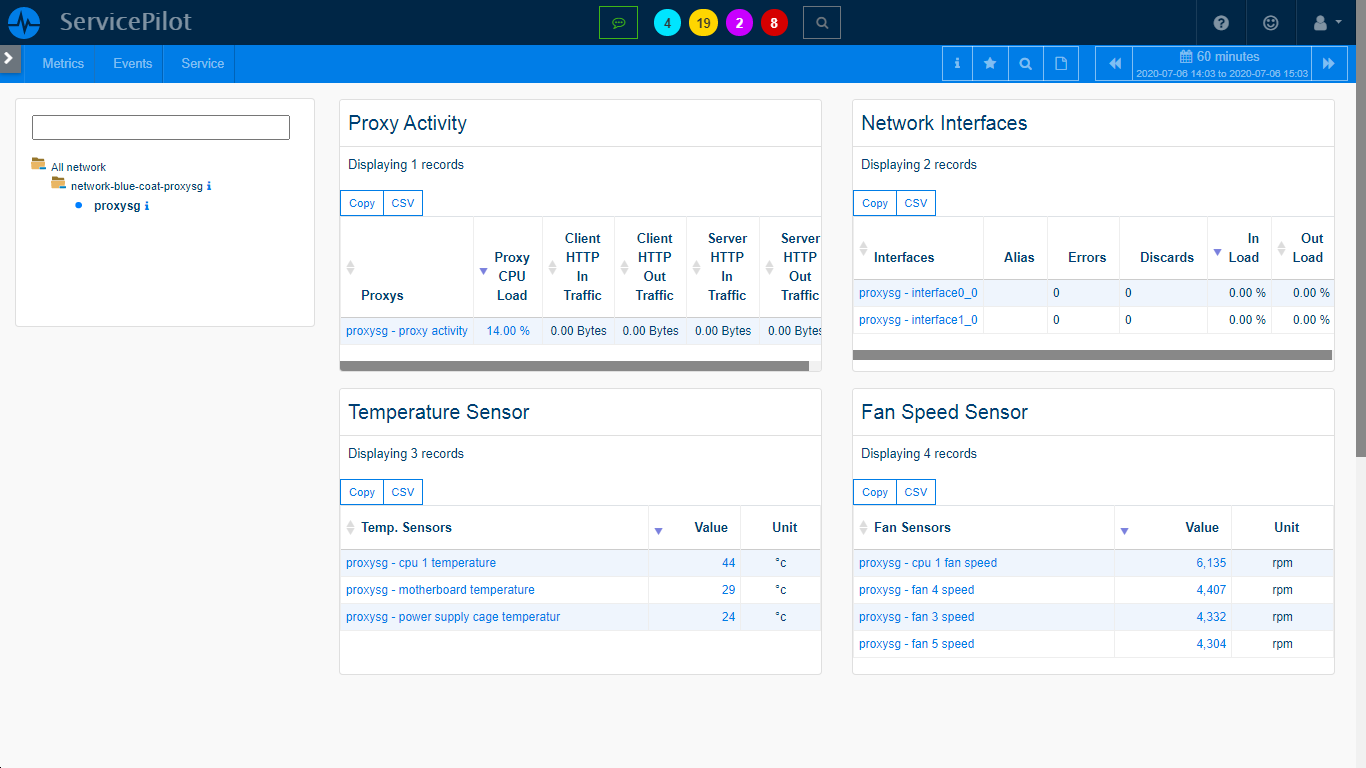1366x768 pixels.
Task: Copy the Fan Speed Sensor table
Action: (x=874, y=491)
